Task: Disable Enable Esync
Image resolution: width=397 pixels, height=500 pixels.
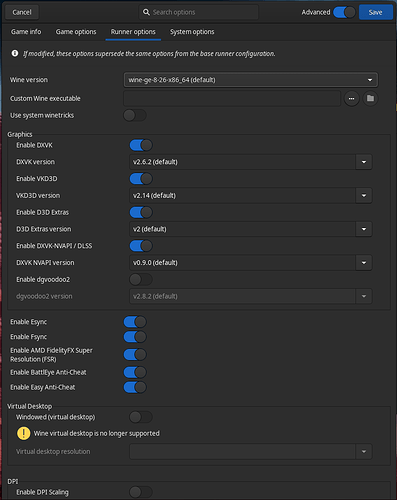Action: [x=135, y=322]
